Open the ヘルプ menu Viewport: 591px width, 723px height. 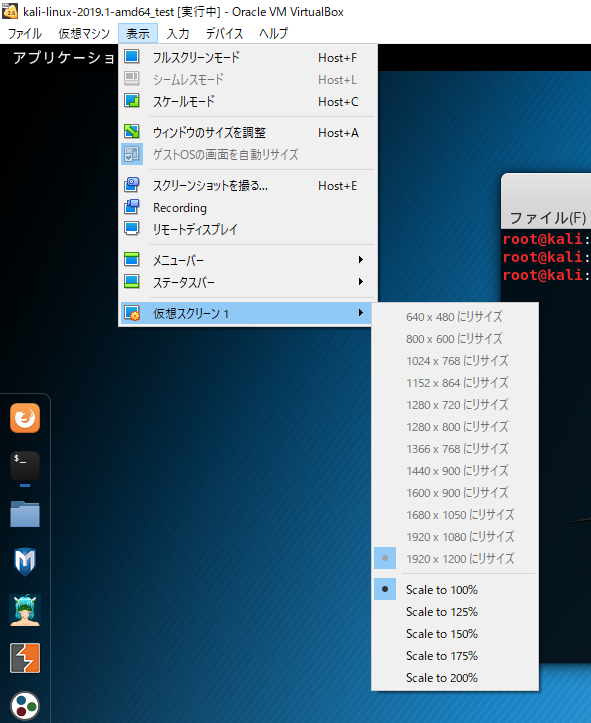click(273, 33)
